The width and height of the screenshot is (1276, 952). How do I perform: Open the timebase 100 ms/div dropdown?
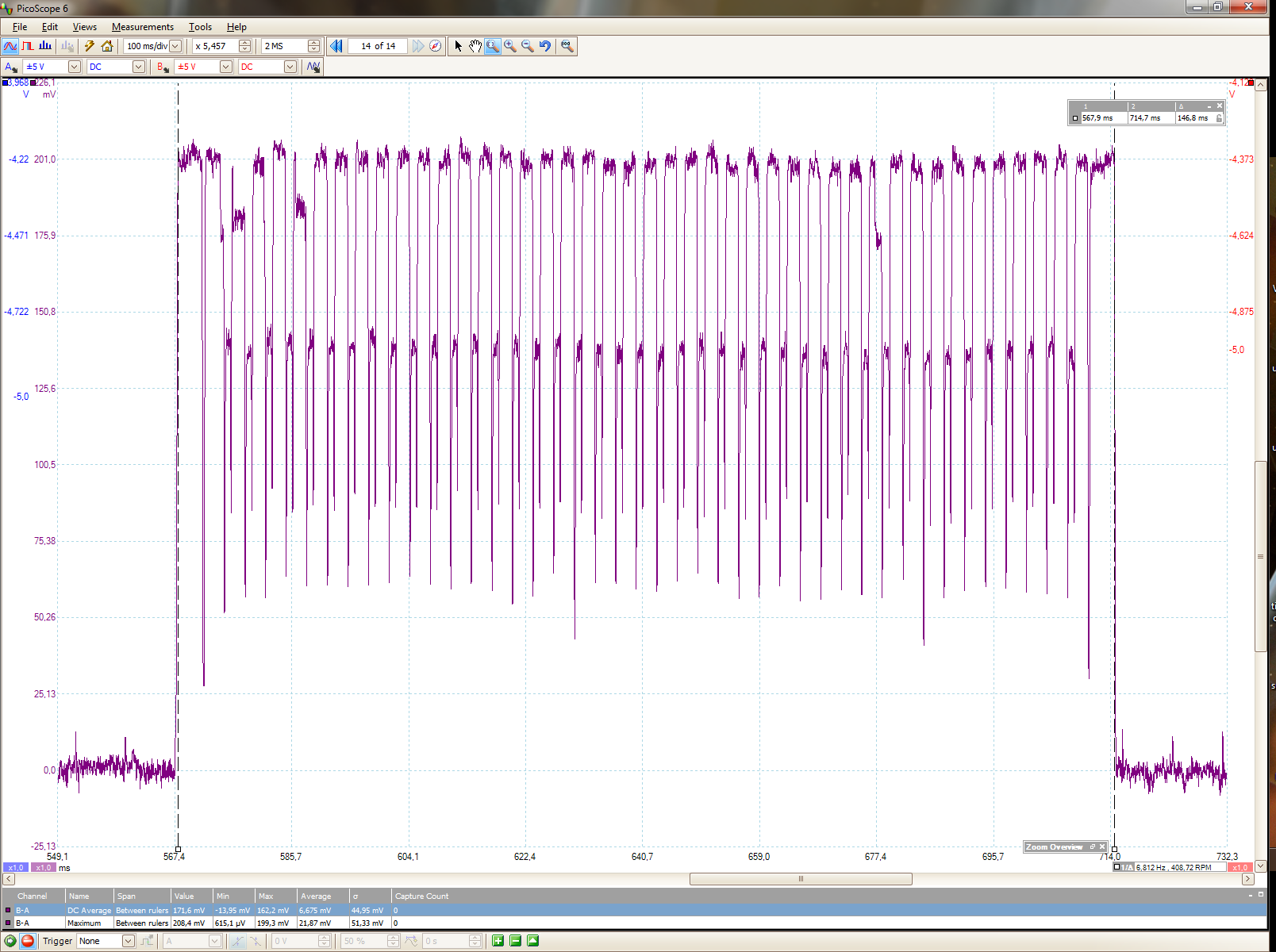pyautogui.click(x=175, y=46)
